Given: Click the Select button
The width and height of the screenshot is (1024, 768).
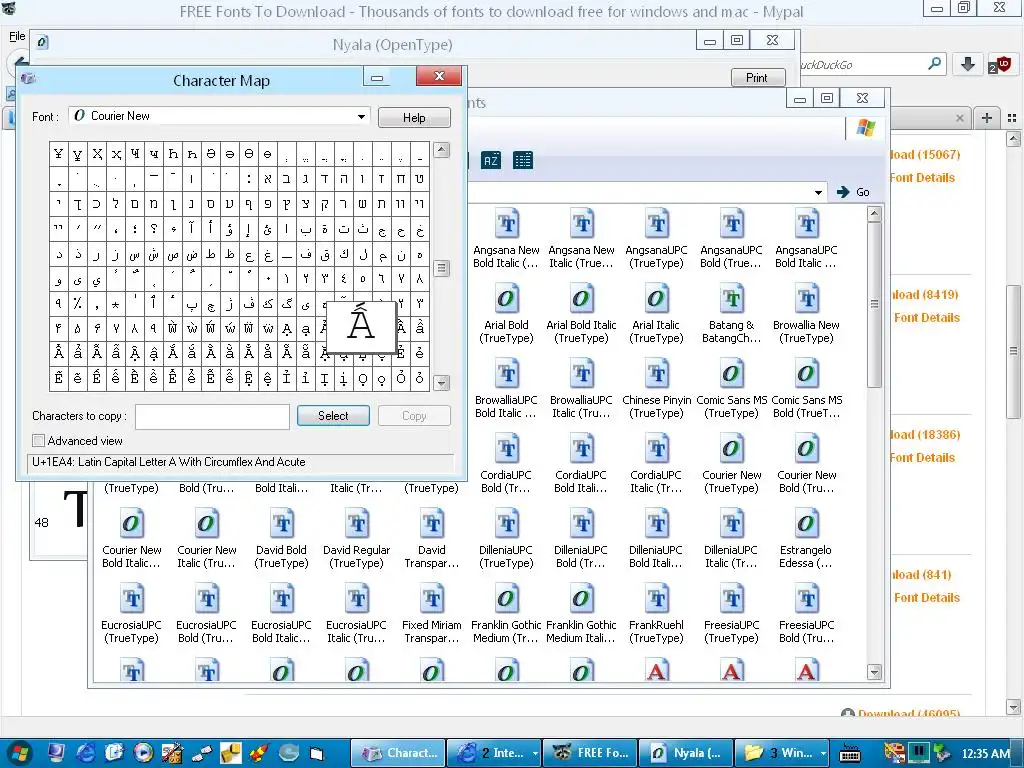Looking at the screenshot, I should point(333,416).
